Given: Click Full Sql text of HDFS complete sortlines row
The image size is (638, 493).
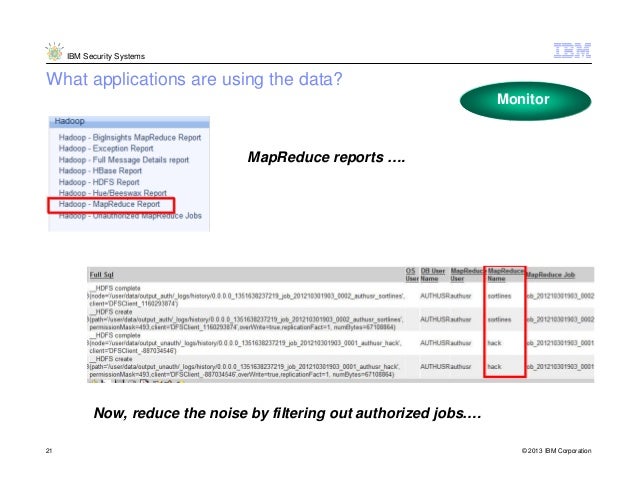Looking at the screenshot, I should click(x=246, y=296).
